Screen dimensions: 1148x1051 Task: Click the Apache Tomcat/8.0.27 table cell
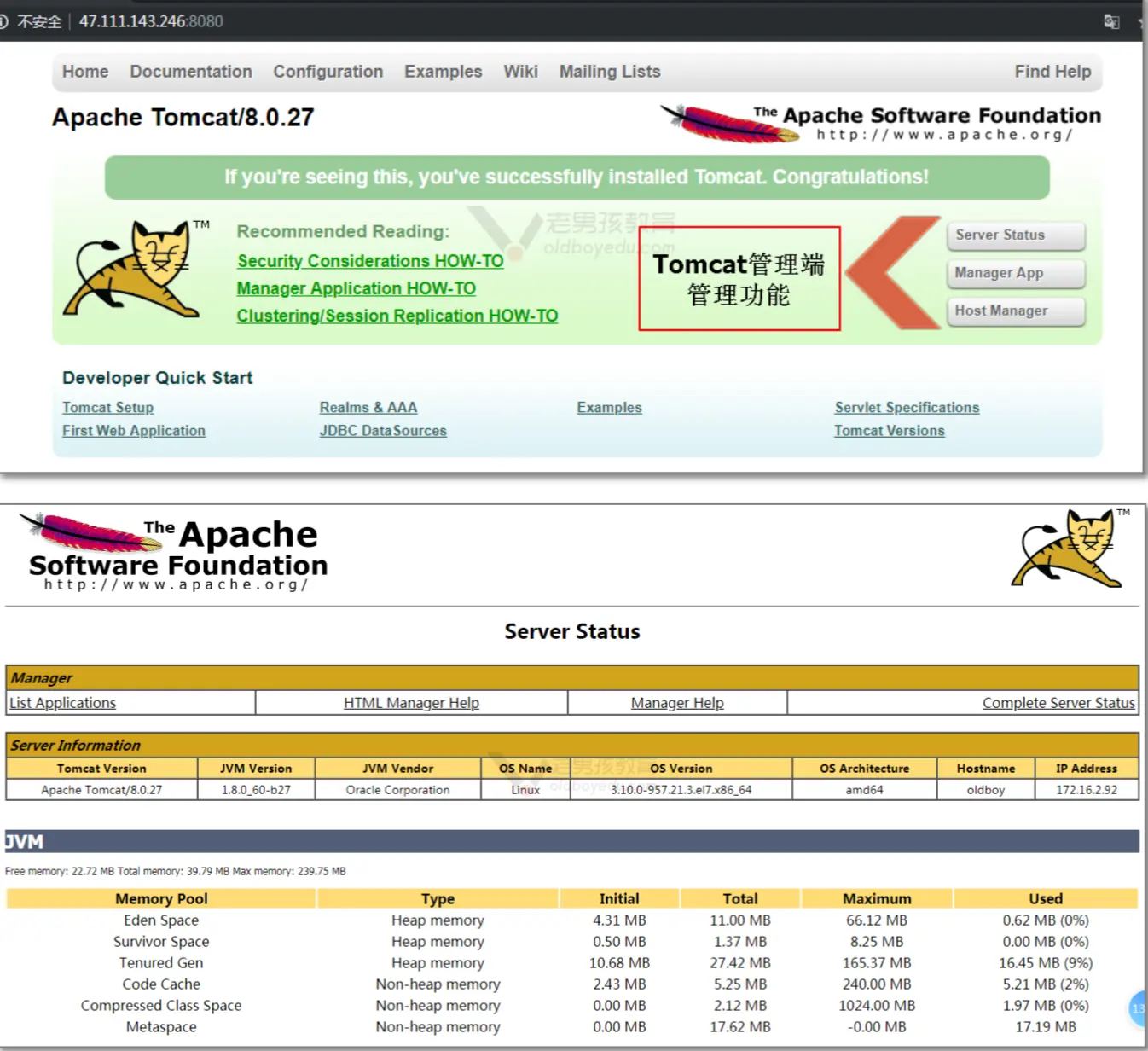click(x=101, y=790)
